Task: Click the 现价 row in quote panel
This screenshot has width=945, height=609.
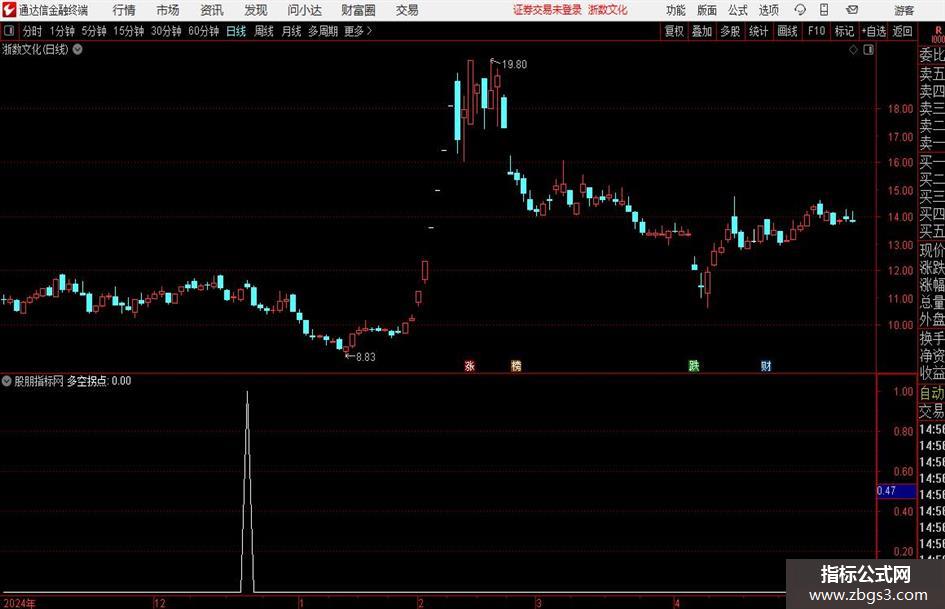Action: (x=932, y=250)
